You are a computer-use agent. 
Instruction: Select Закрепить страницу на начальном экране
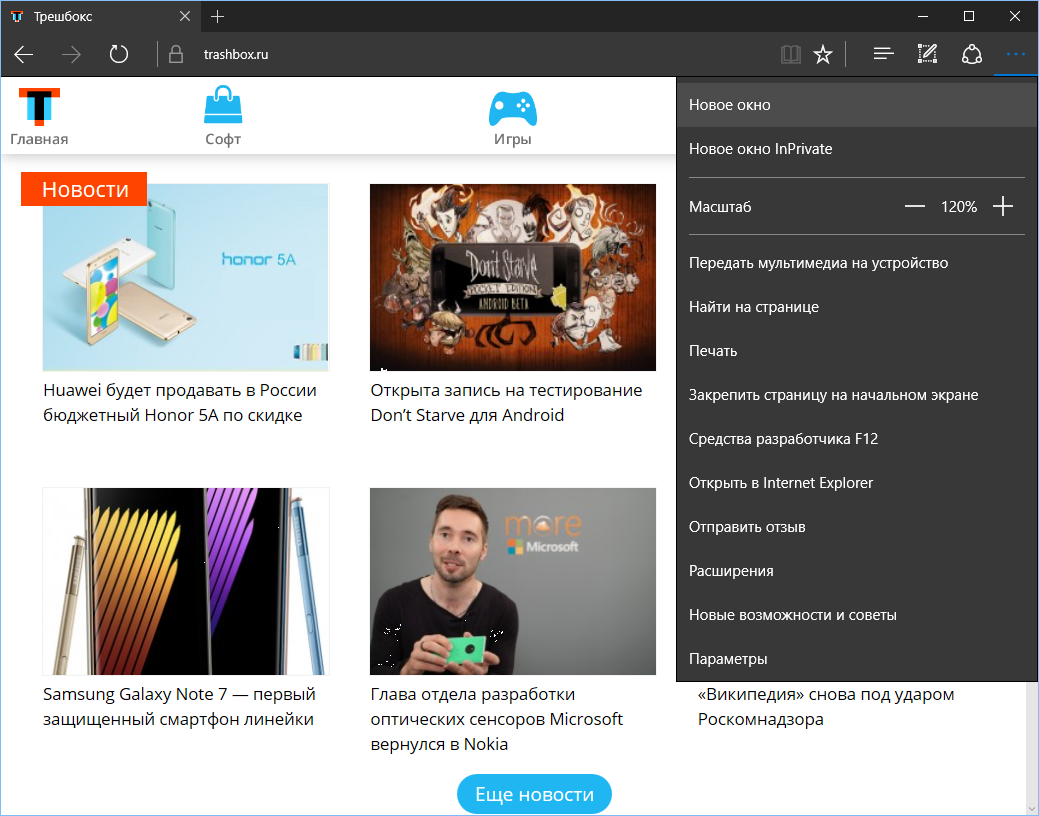coord(857,394)
